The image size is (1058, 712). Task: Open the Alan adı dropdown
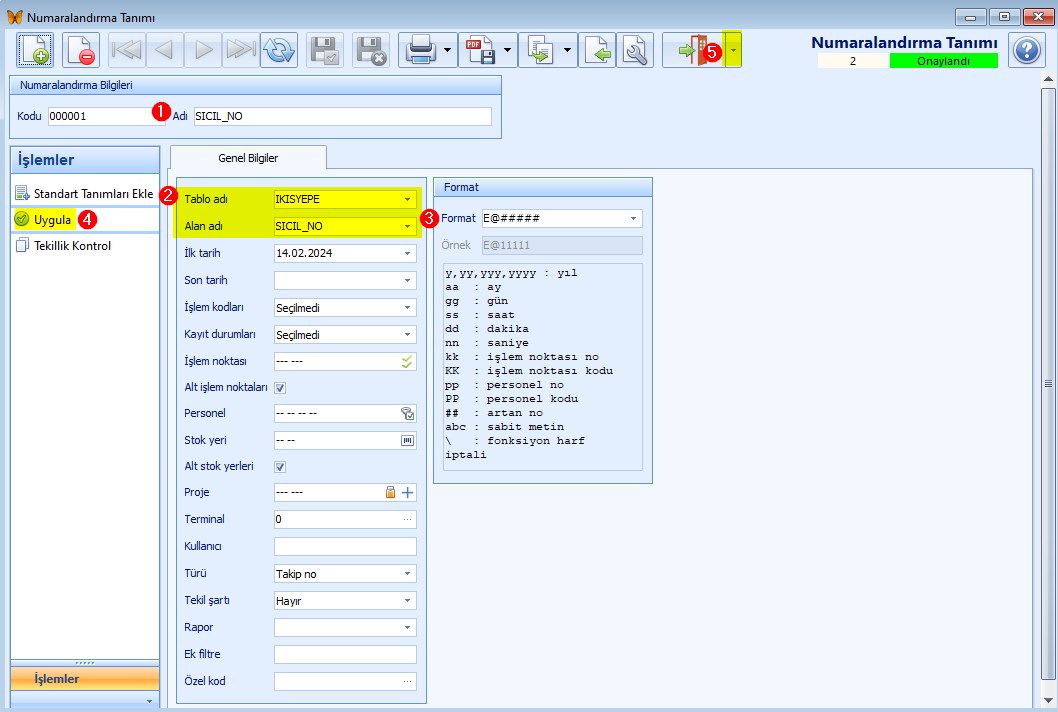point(407,226)
